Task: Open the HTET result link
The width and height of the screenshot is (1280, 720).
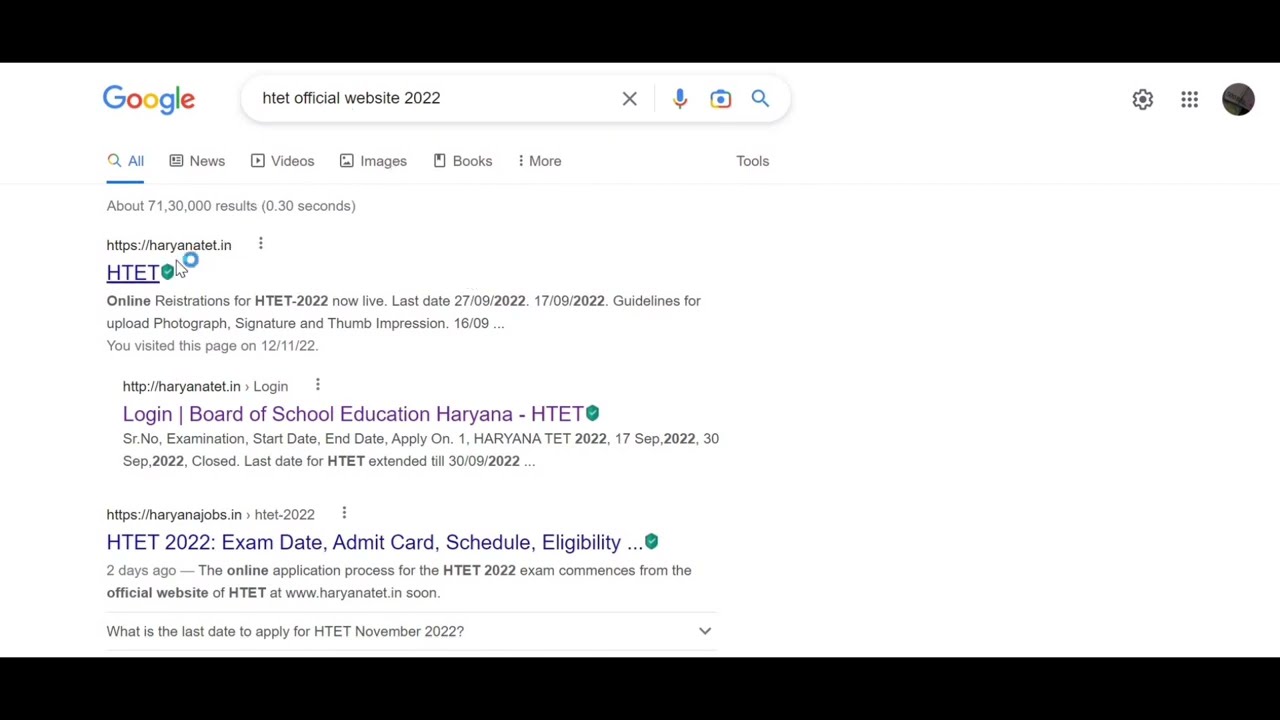Action: (132, 272)
